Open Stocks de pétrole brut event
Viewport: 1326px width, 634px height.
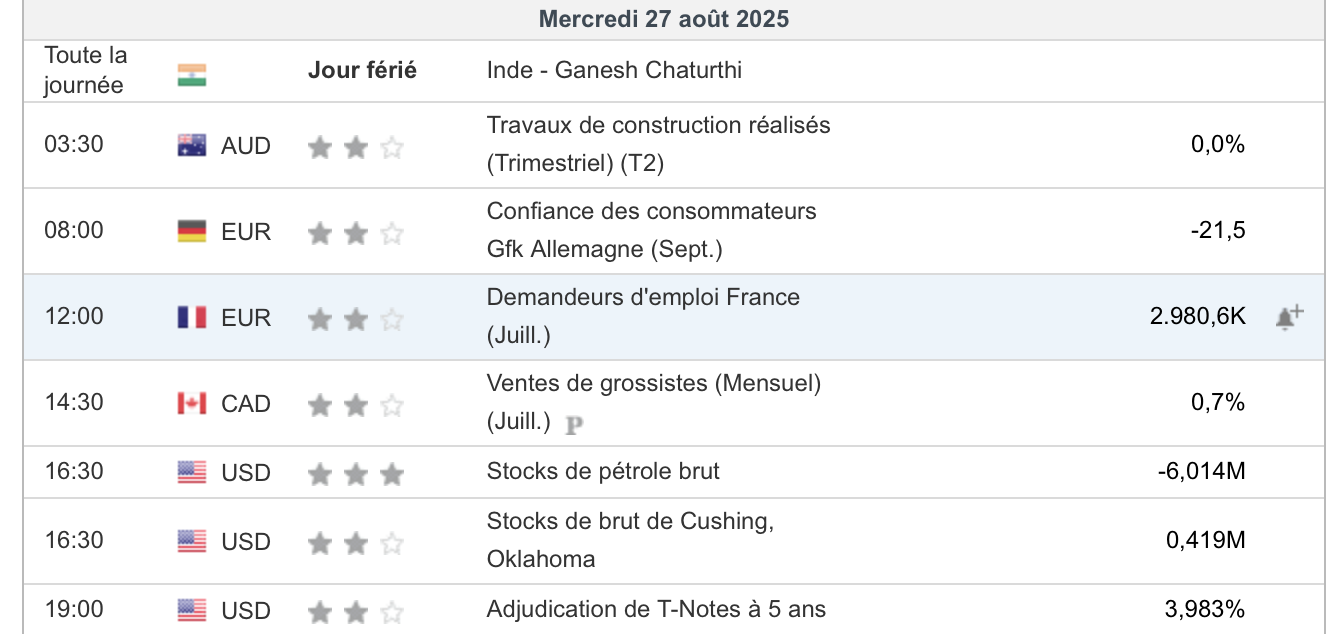[603, 471]
